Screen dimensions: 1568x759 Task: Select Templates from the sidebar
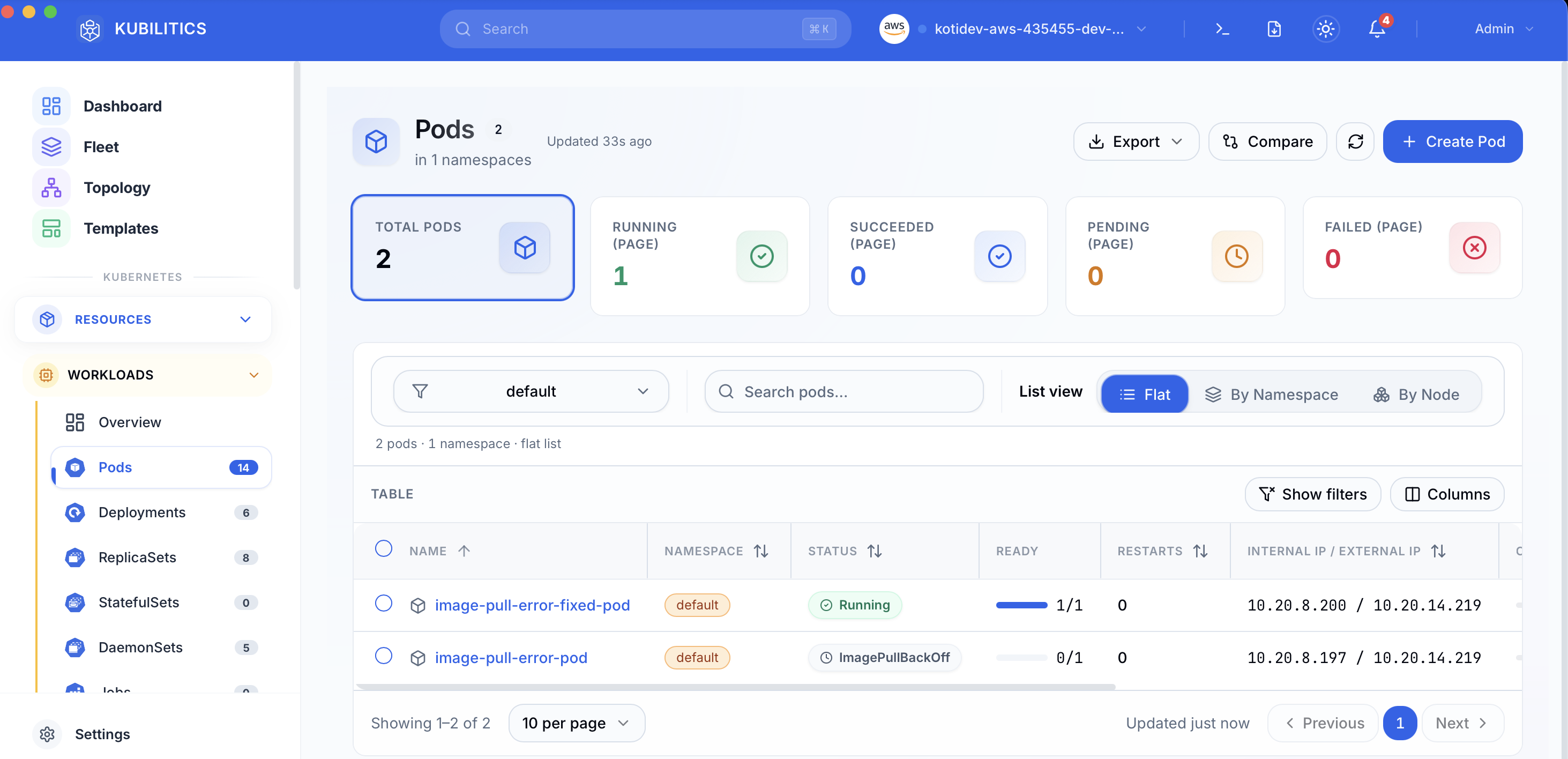click(121, 228)
